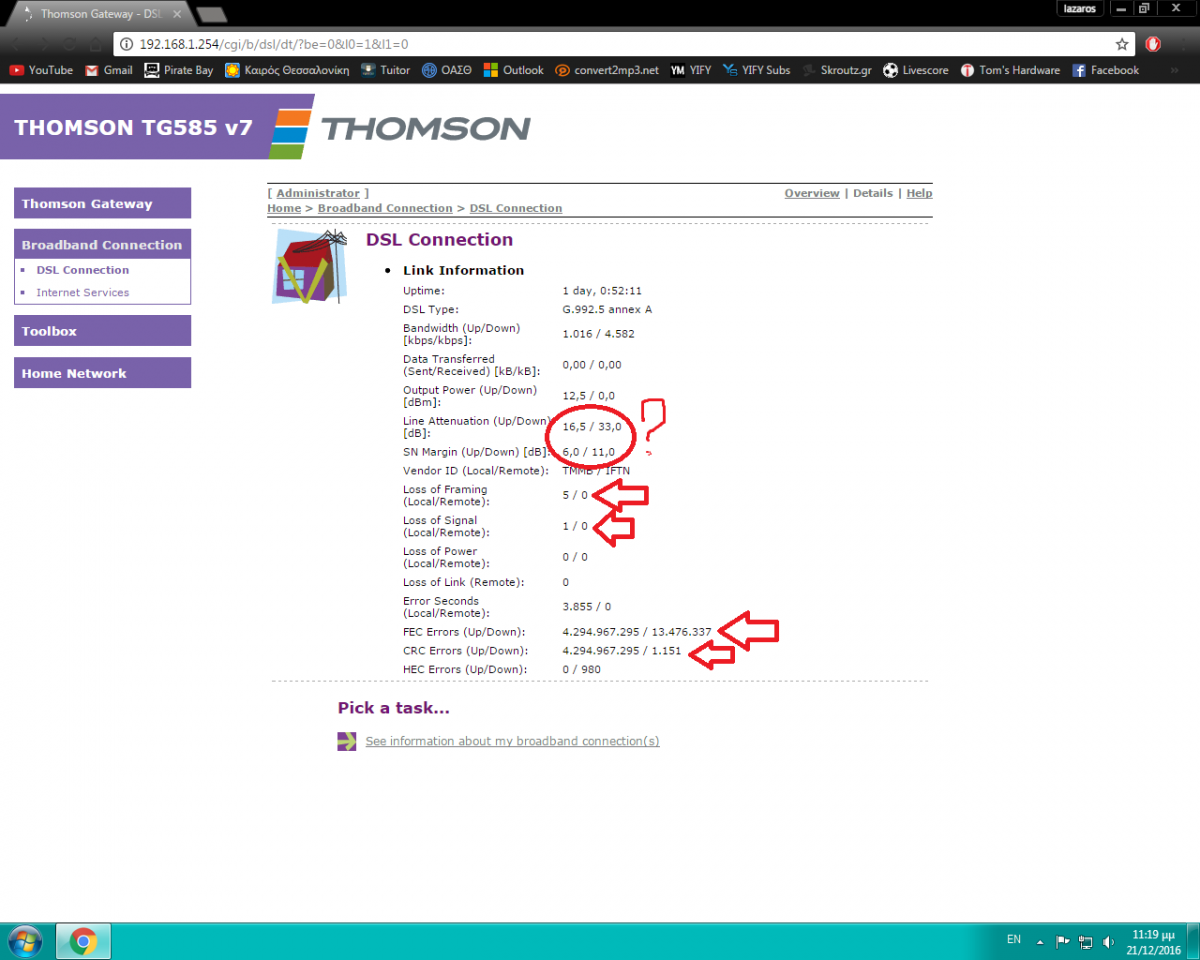1200x960 pixels.
Task: Click DSL Type value G.992.5 annex A
Action: pos(607,309)
